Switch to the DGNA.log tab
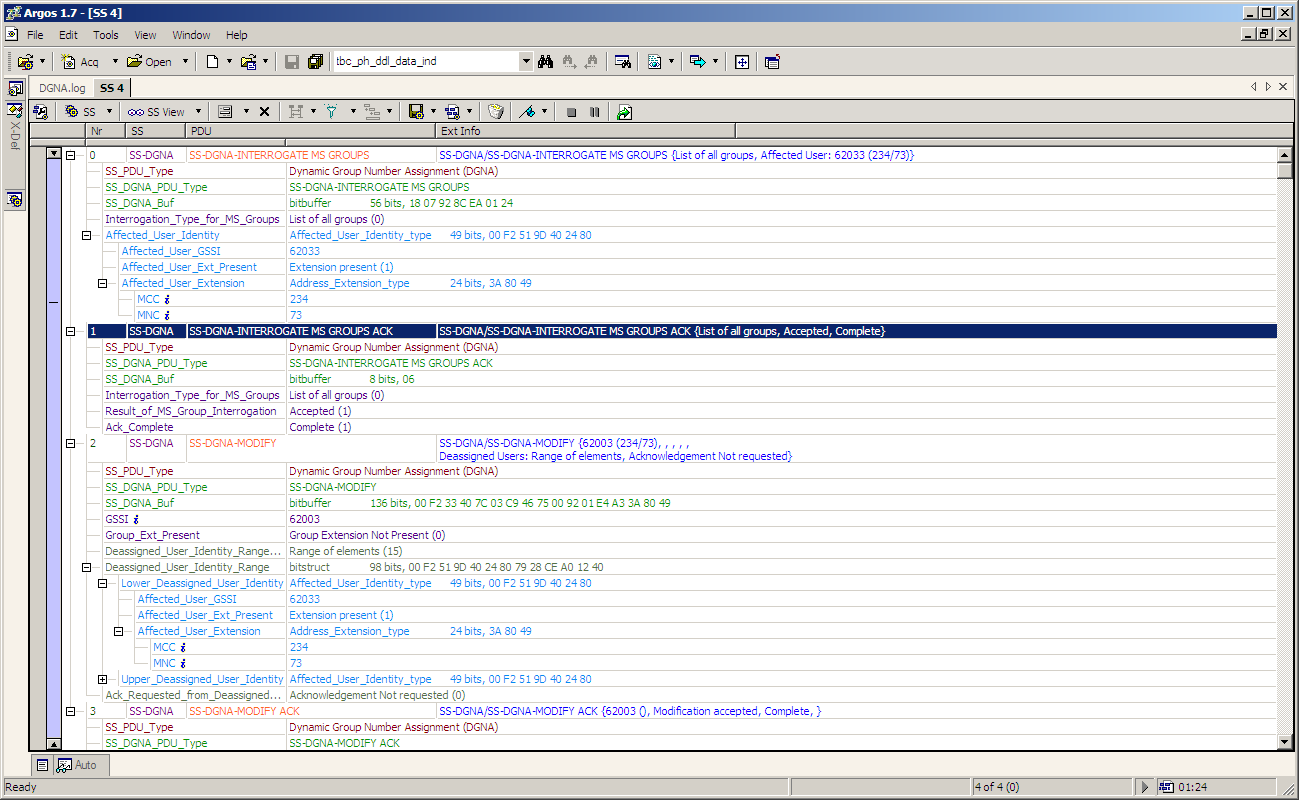Screen dimensions: 1299x800 click(62, 88)
